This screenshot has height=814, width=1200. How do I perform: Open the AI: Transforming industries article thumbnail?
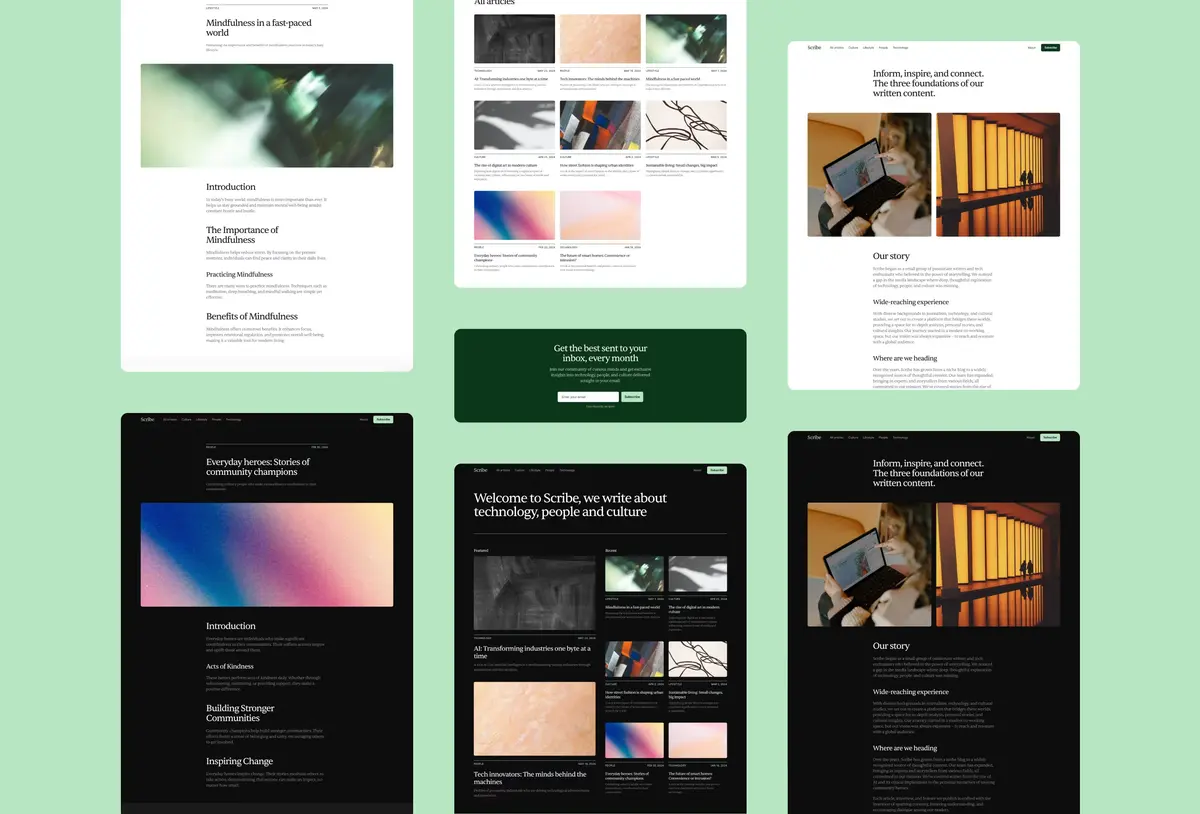(x=514, y=38)
